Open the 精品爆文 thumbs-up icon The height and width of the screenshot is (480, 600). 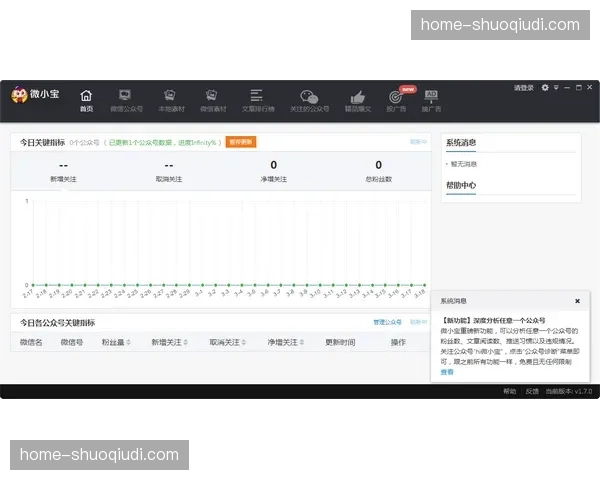pyautogui.click(x=358, y=97)
